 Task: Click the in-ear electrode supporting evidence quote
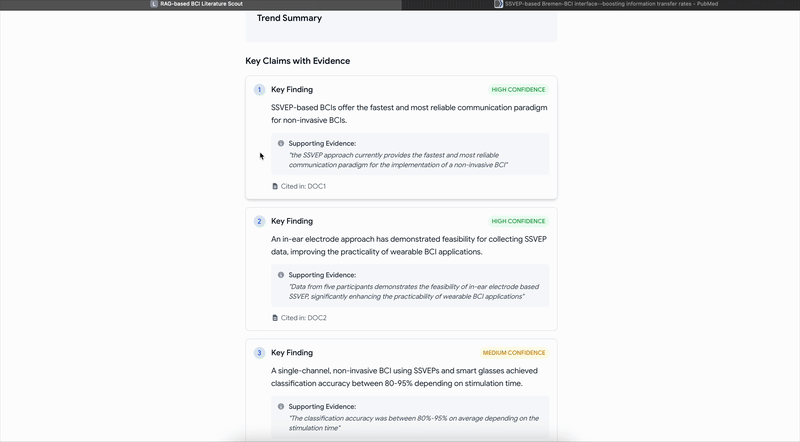click(x=405, y=292)
